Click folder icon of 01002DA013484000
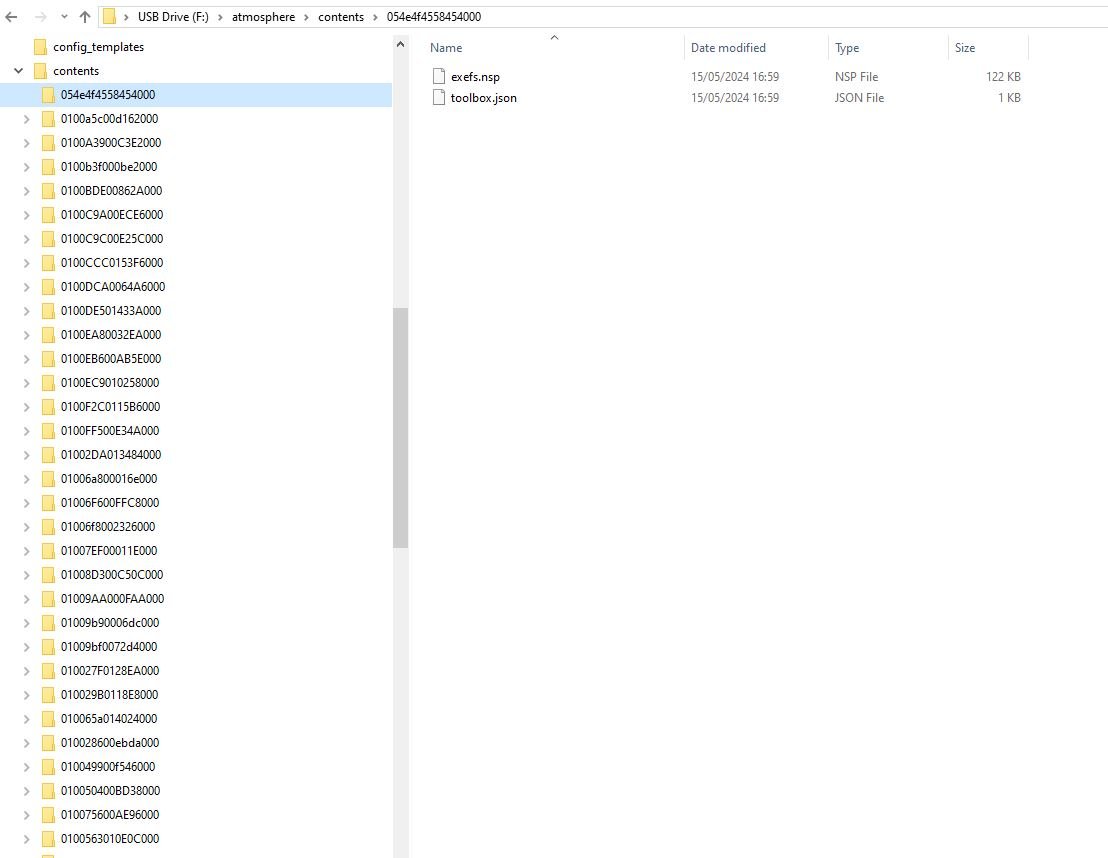This screenshot has height=858, width=1108. click(x=48, y=455)
